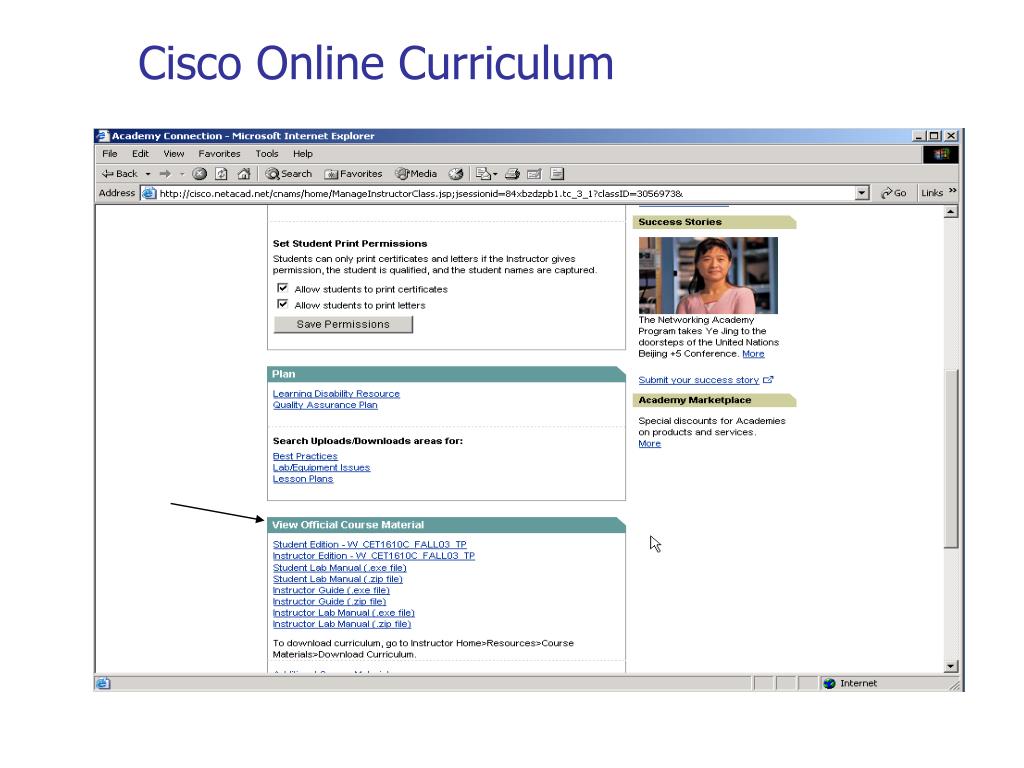
Task: Refresh the page with Refresh icon
Action: [222, 174]
